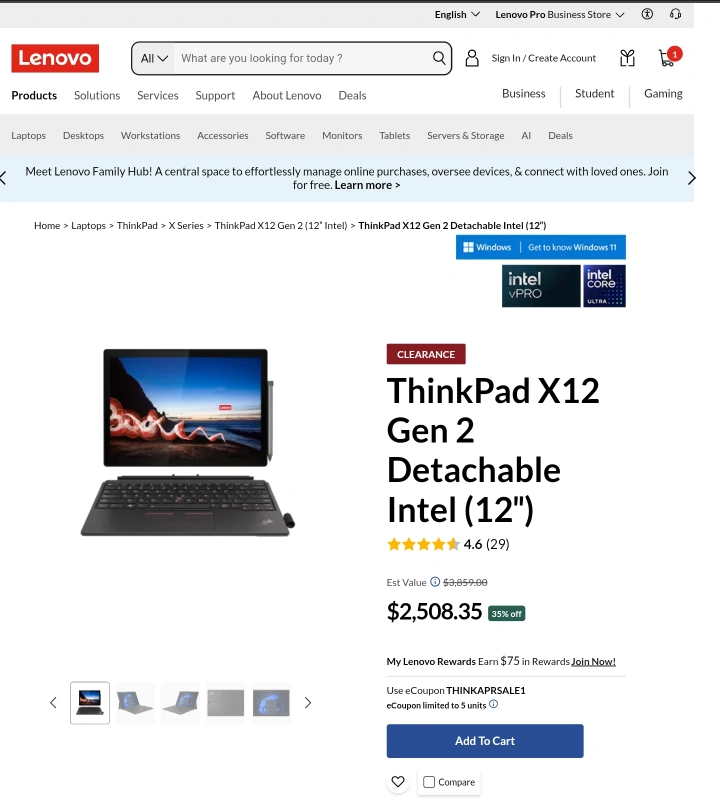Click the user account profile icon

click(472, 58)
